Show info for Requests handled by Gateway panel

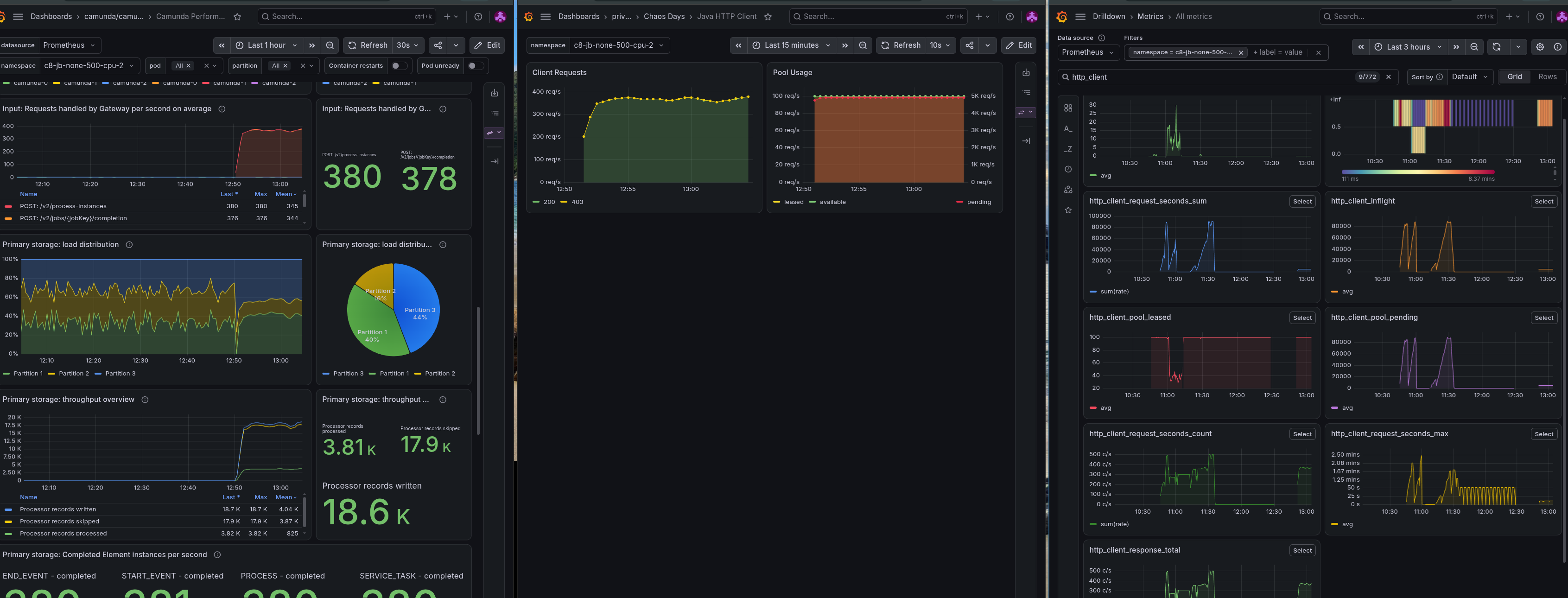(x=222, y=109)
